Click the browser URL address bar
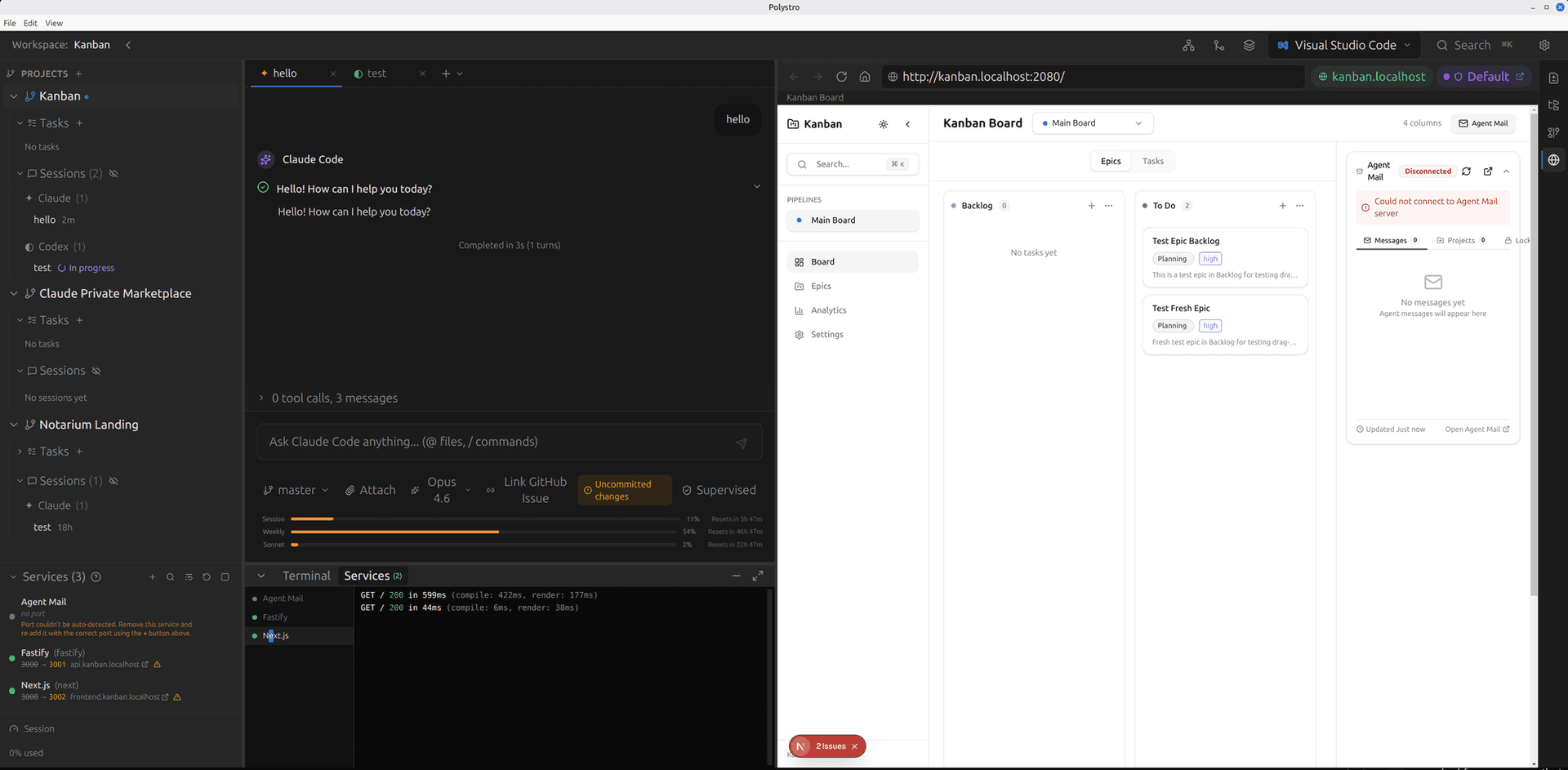Viewport: 1568px width, 770px height. (x=1093, y=77)
